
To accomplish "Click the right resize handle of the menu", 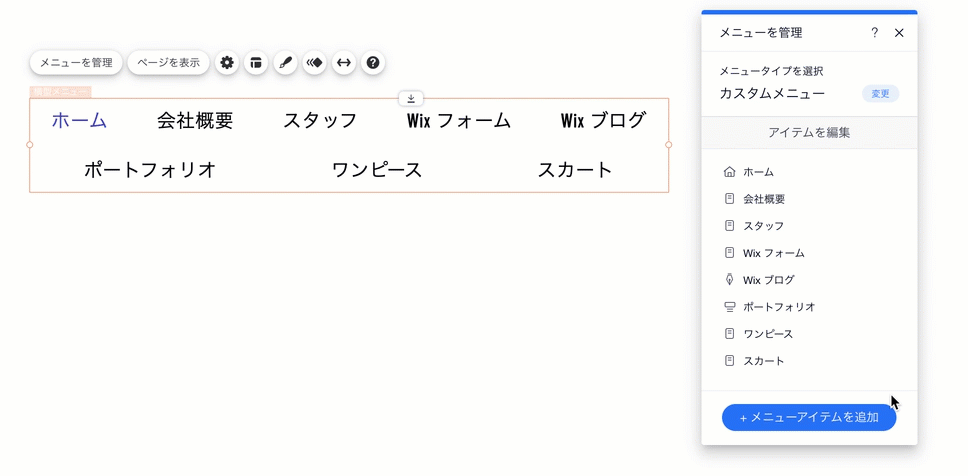I will 669,145.
